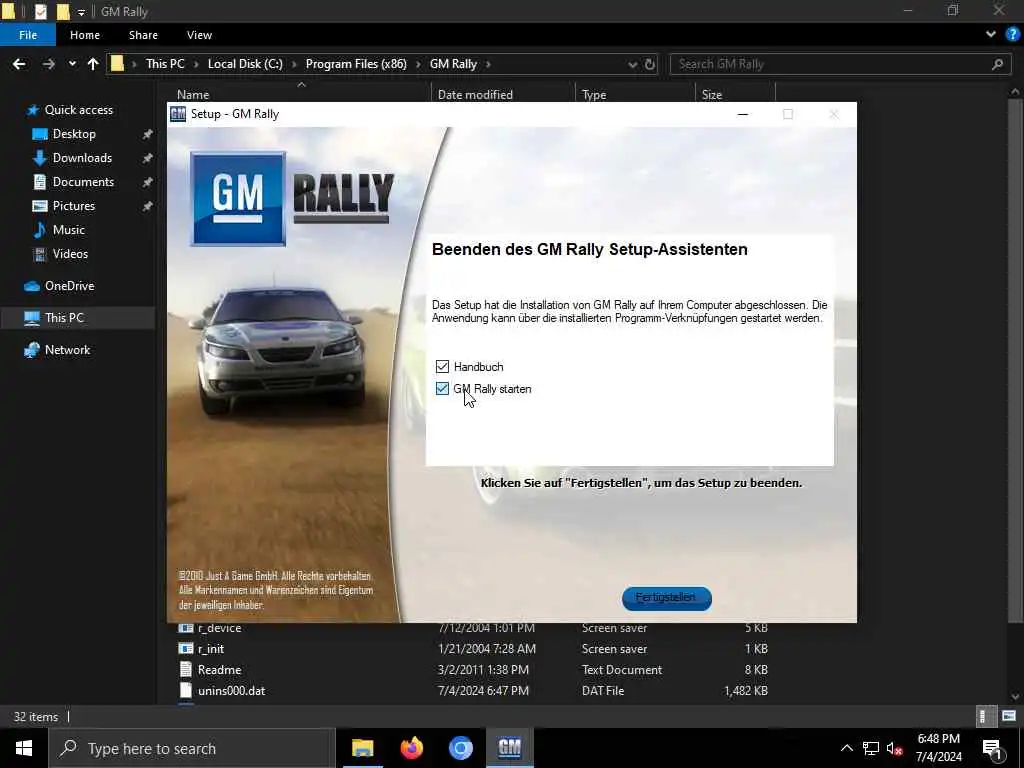
Task: Select the unins000.dat file
Action: 472,690
